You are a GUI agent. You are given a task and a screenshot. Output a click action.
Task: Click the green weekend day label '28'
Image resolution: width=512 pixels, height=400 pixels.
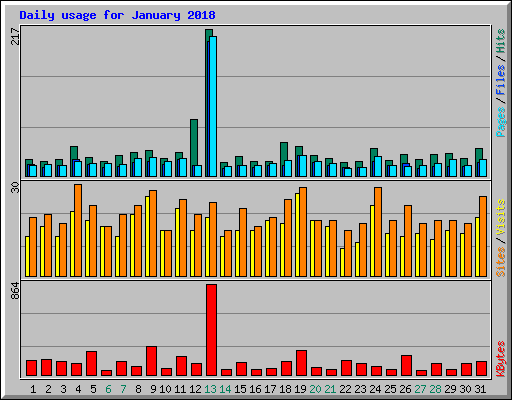(435, 389)
